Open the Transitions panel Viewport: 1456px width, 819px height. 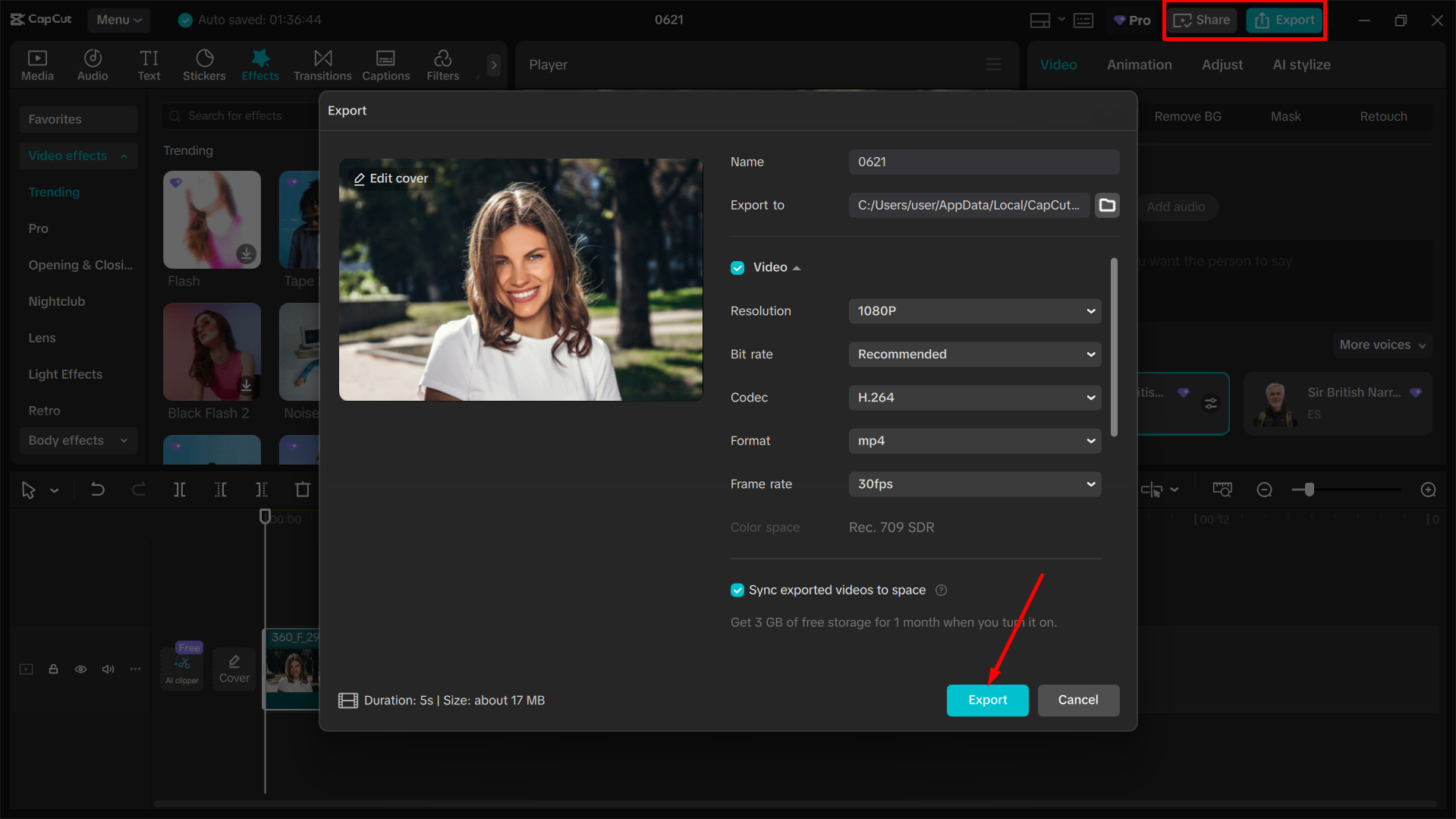[322, 65]
